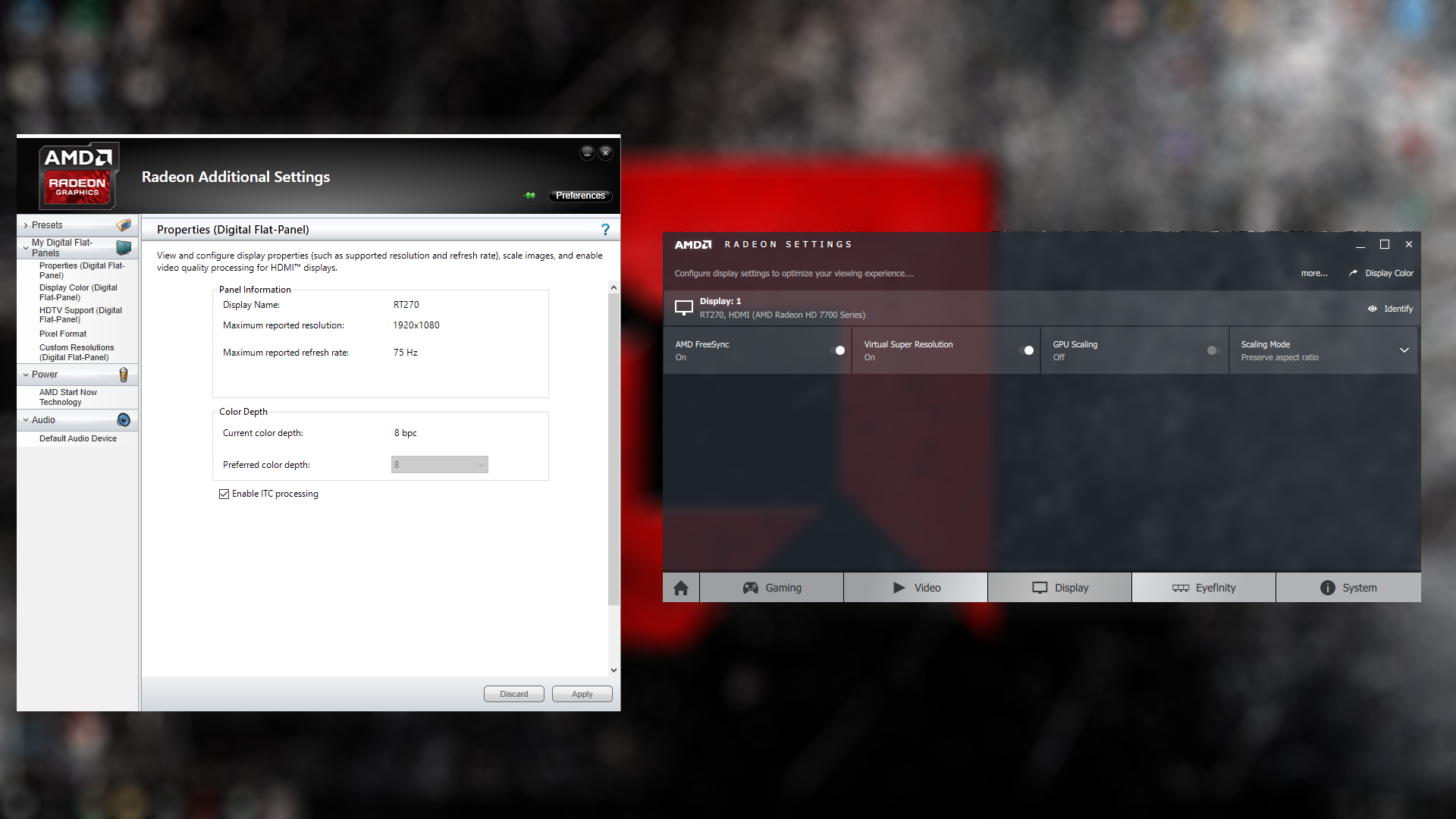
Task: Click the 1920x1080 maximum resolution value
Action: tap(416, 325)
